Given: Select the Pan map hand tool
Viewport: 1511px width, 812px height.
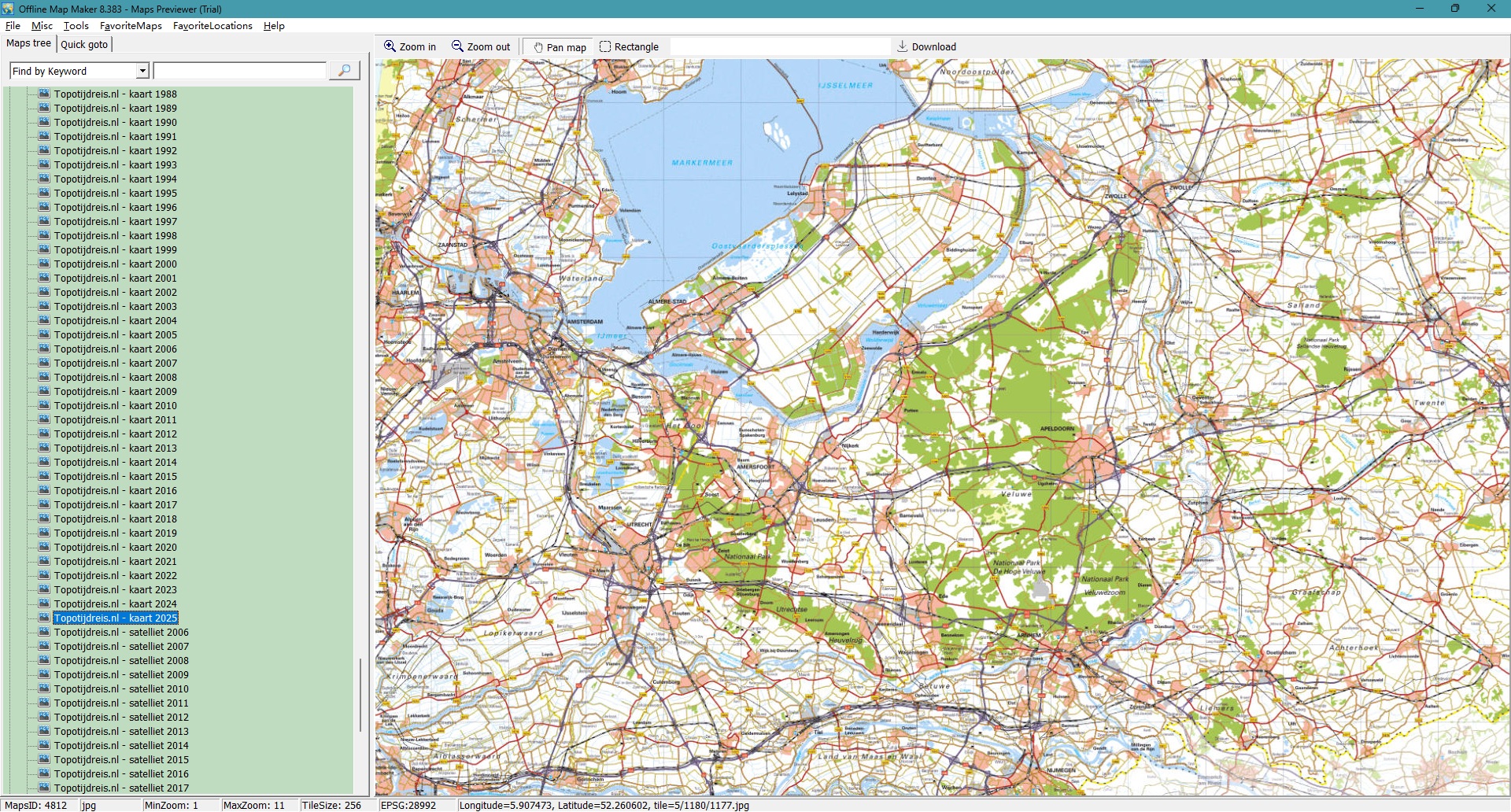Looking at the screenshot, I should pyautogui.click(x=538, y=47).
